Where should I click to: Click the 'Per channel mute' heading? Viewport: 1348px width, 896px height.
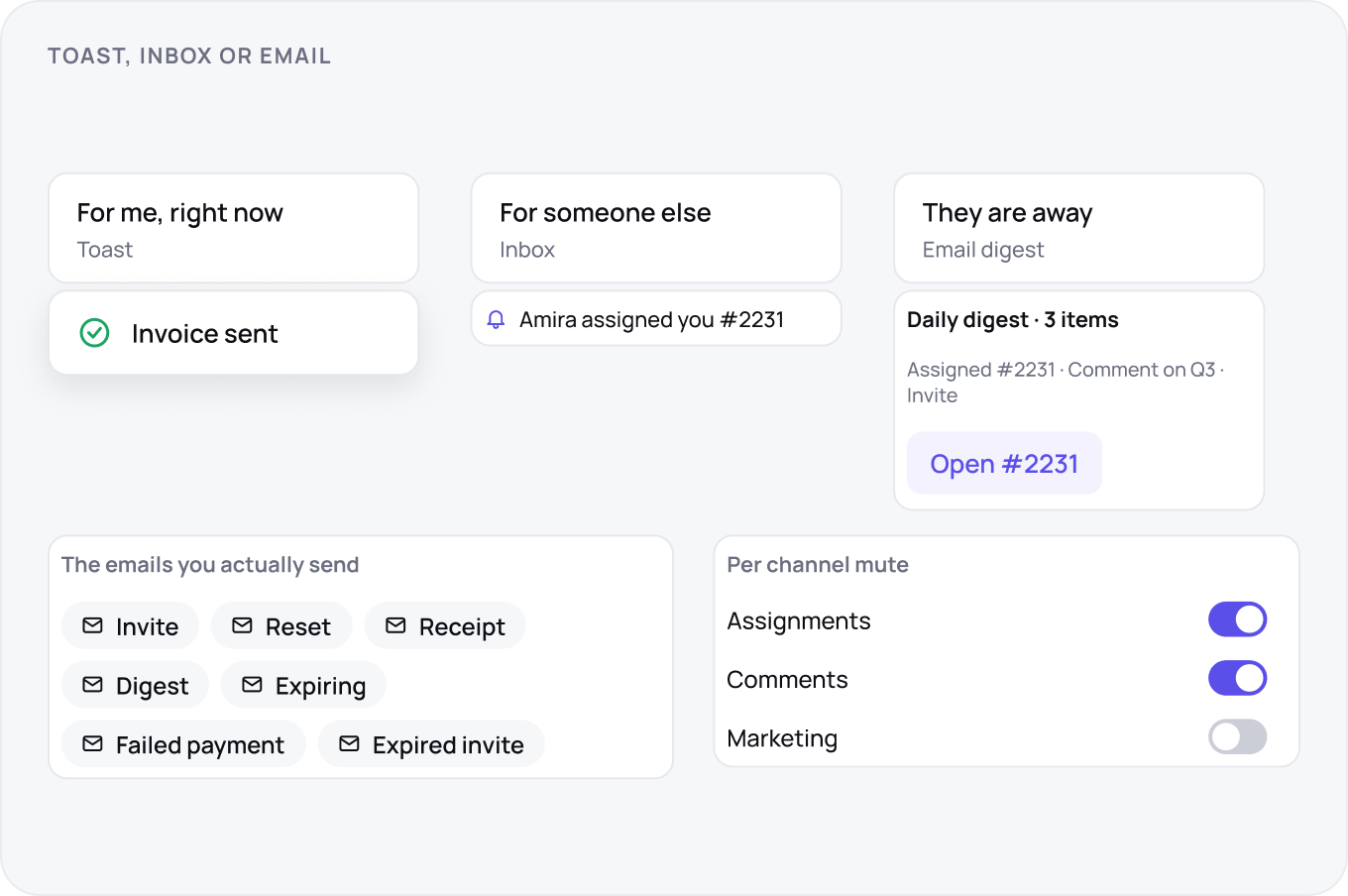coord(818,565)
